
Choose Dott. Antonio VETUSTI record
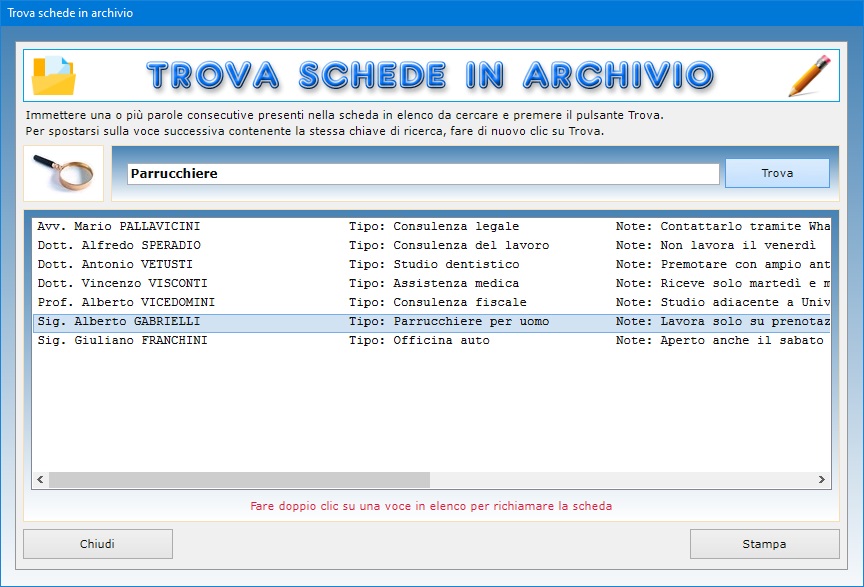119,265
